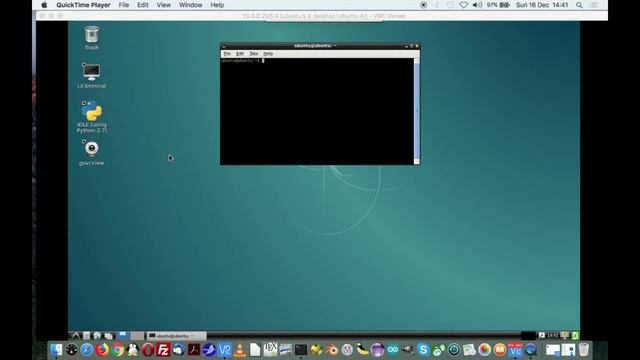Open Skype from the Dock
640x360 pixels.
click(423, 350)
